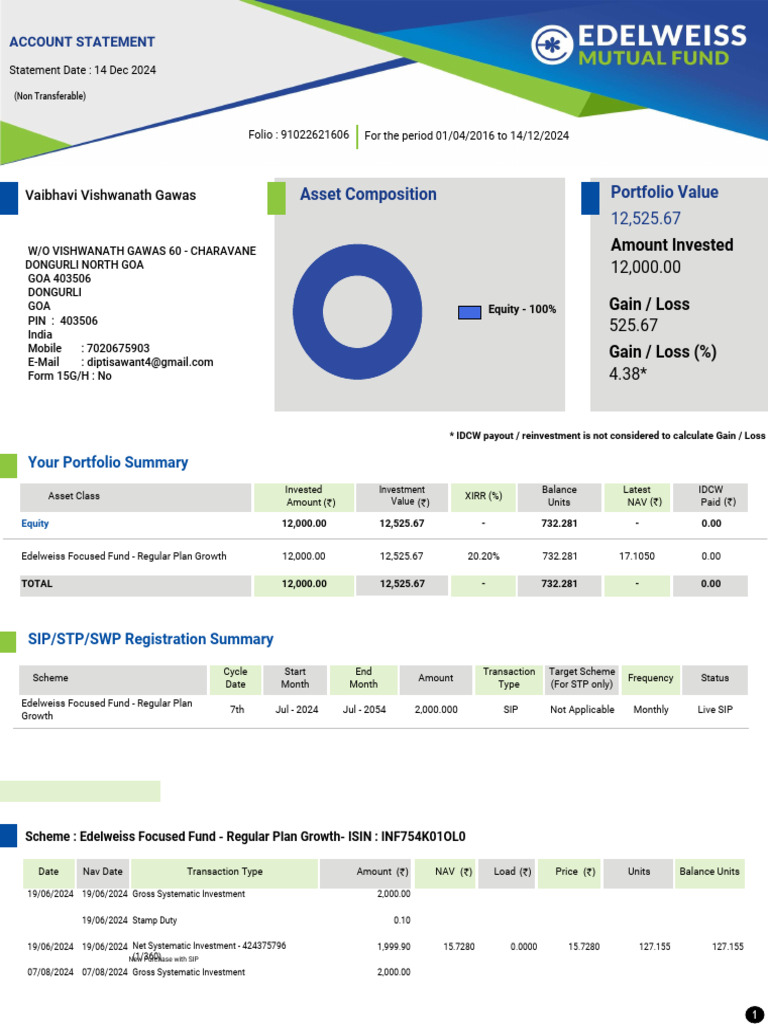Click the Latest NAV column header
Viewport: 768px width, 1024px height.
[637, 496]
